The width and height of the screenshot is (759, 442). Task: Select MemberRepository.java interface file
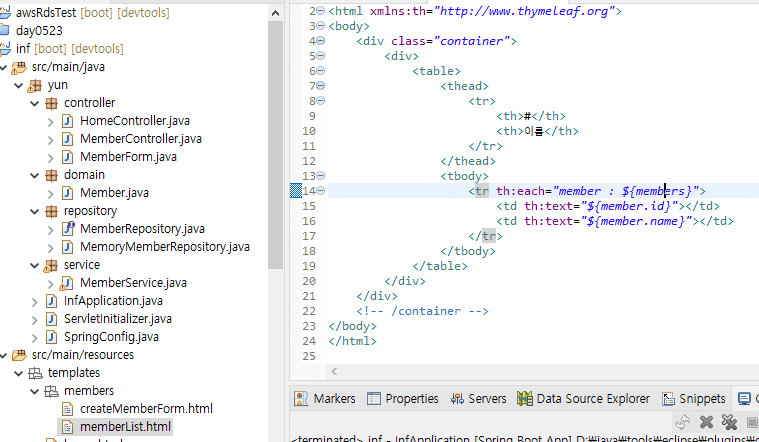click(x=142, y=229)
